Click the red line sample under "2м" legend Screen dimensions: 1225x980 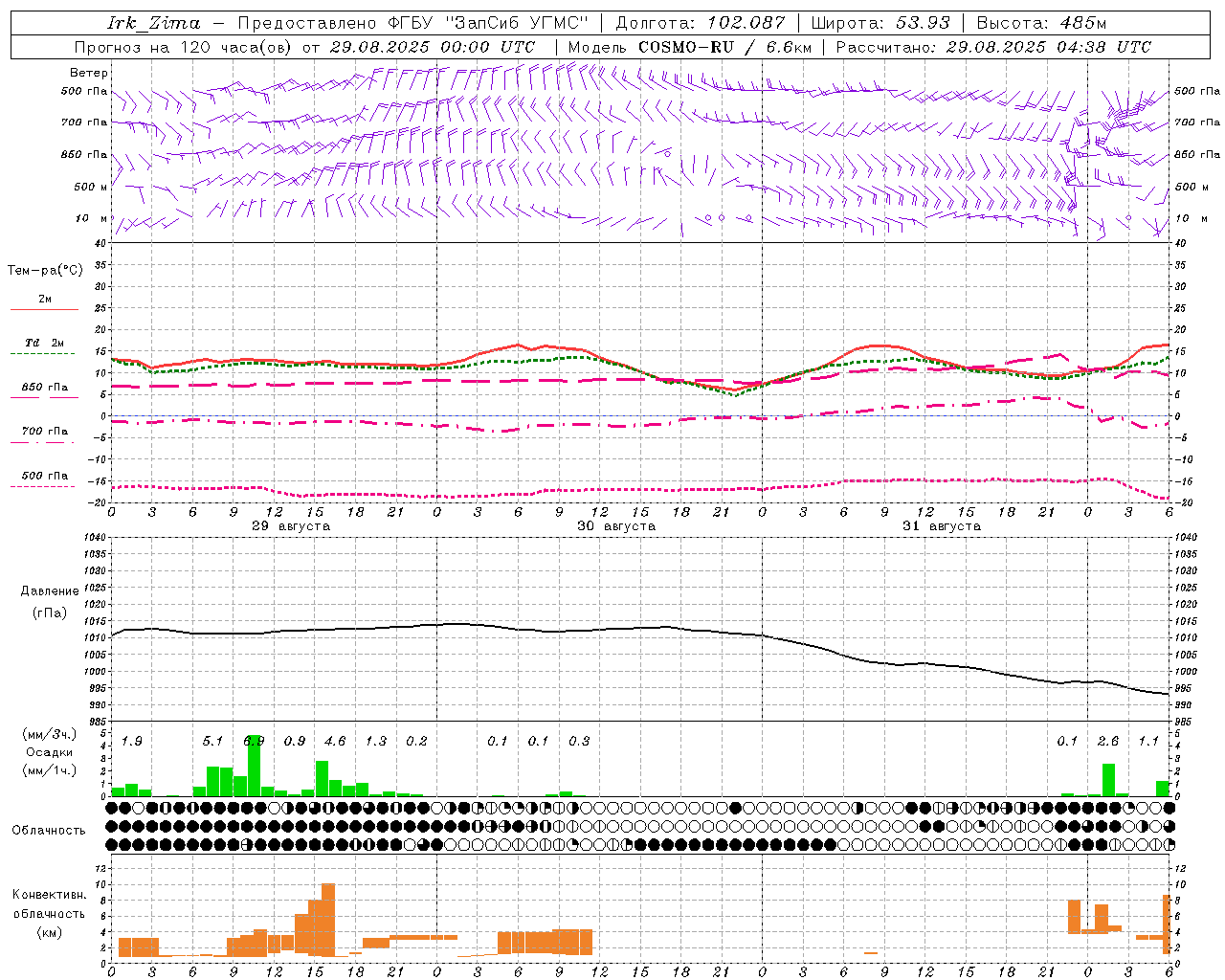[44, 309]
